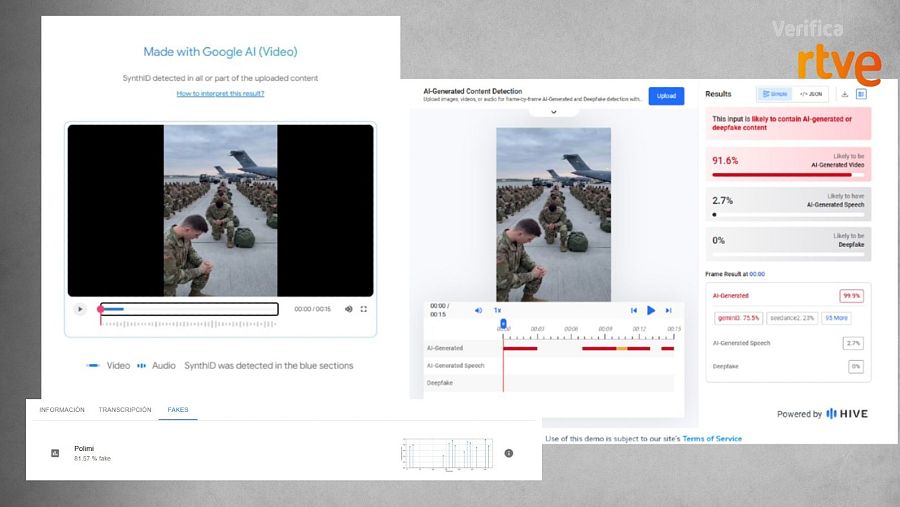
Task: Skip to previous frame in Hive player
Action: coord(634,310)
